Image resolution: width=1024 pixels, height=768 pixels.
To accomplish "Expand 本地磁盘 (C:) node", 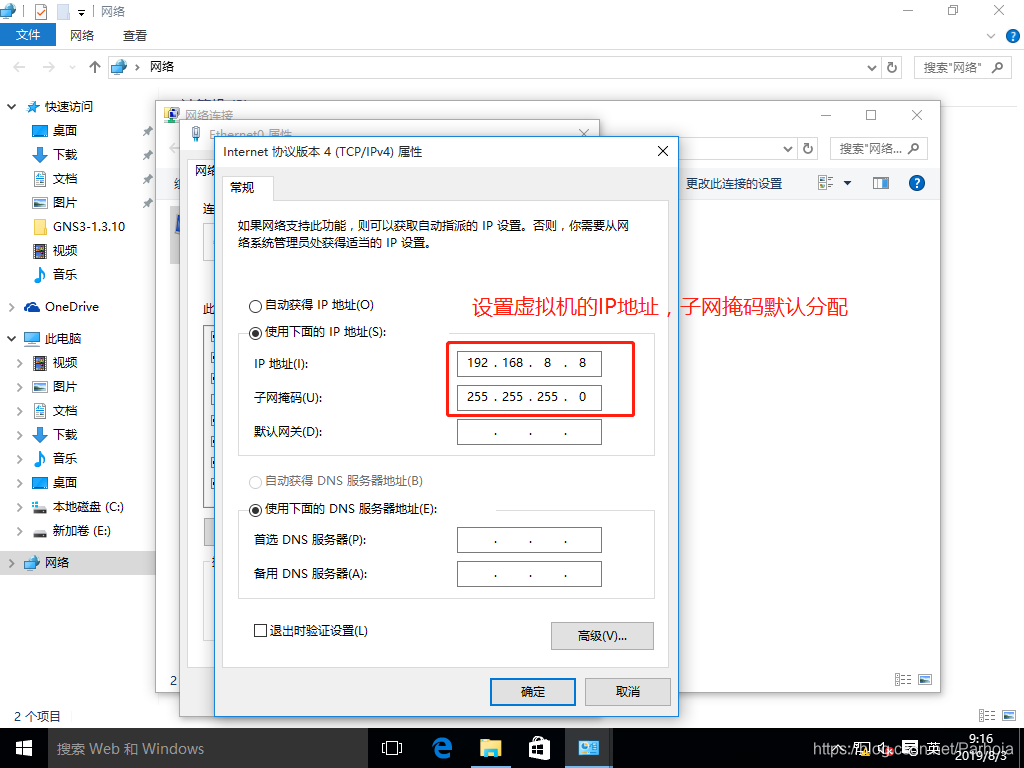I will [20, 507].
